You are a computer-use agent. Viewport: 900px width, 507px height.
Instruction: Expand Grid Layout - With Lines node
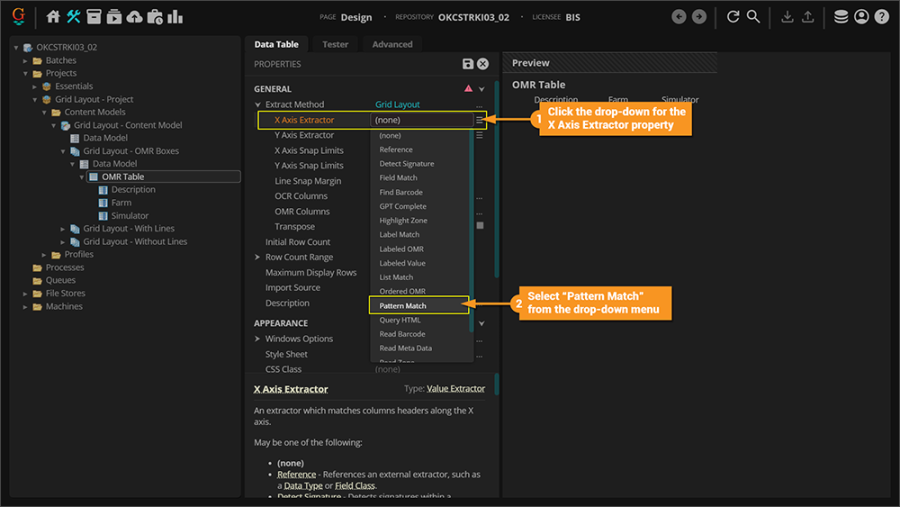pyautogui.click(x=63, y=229)
